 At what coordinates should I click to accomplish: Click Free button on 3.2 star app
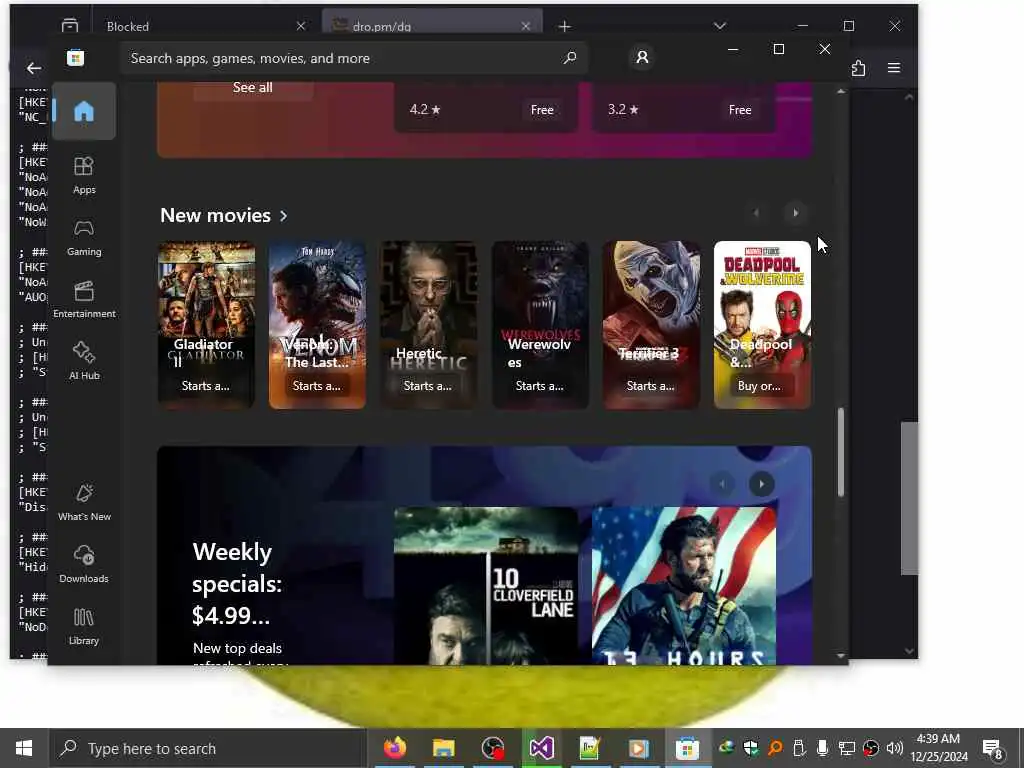click(x=740, y=110)
